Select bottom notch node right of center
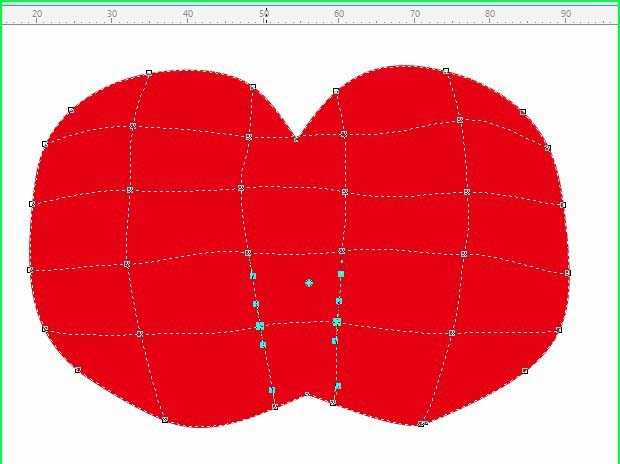 [334, 403]
